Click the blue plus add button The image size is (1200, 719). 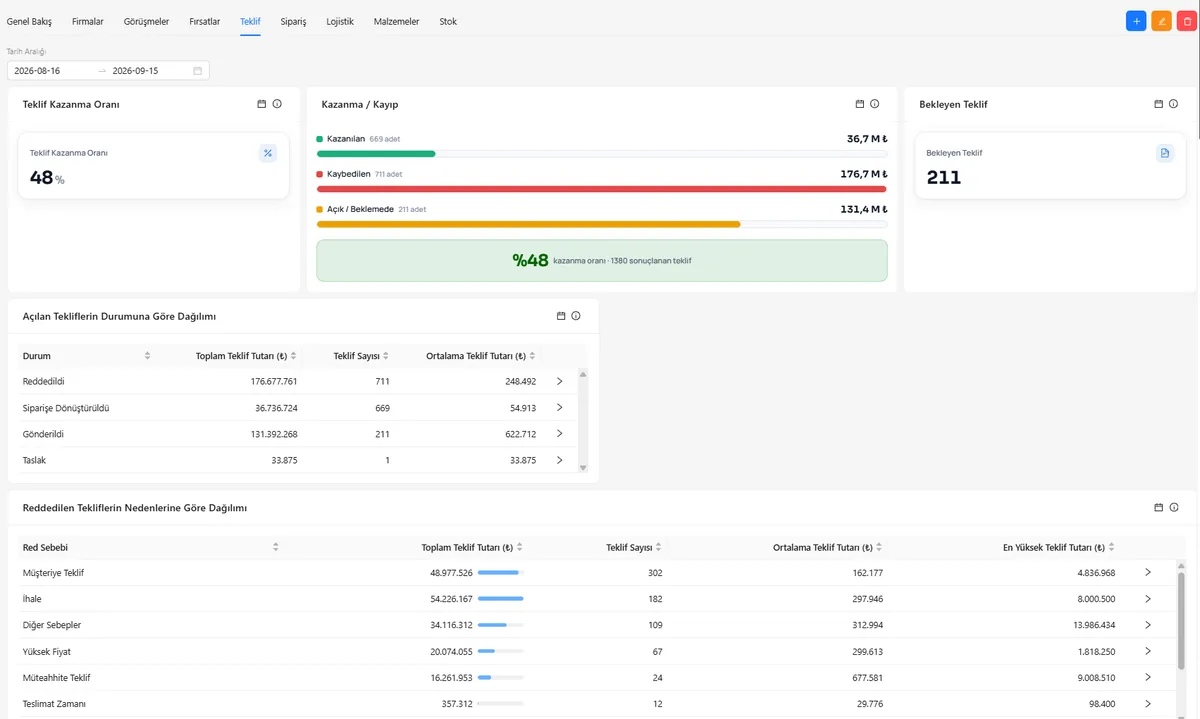tap(1136, 21)
